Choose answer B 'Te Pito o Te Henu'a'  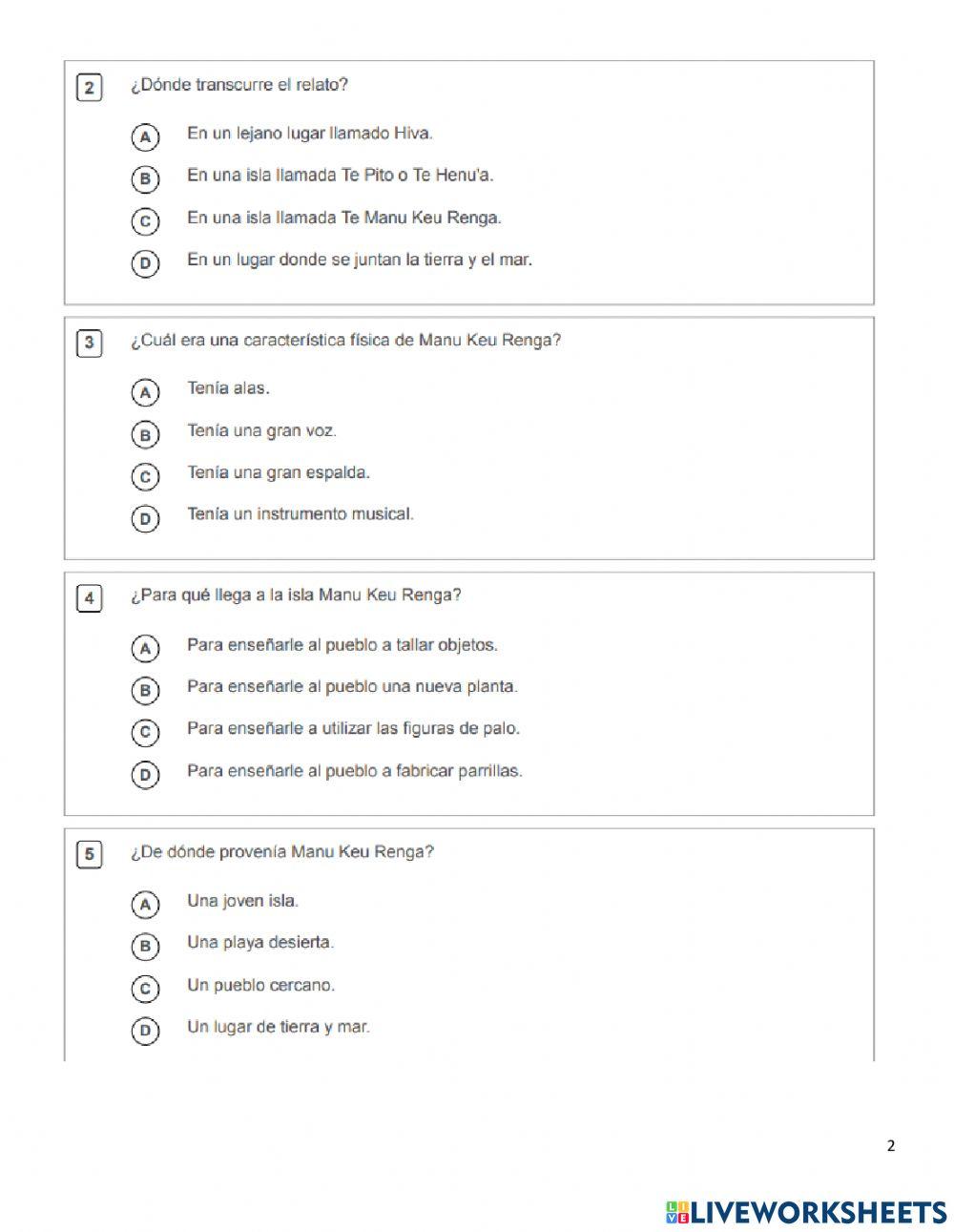[145, 178]
